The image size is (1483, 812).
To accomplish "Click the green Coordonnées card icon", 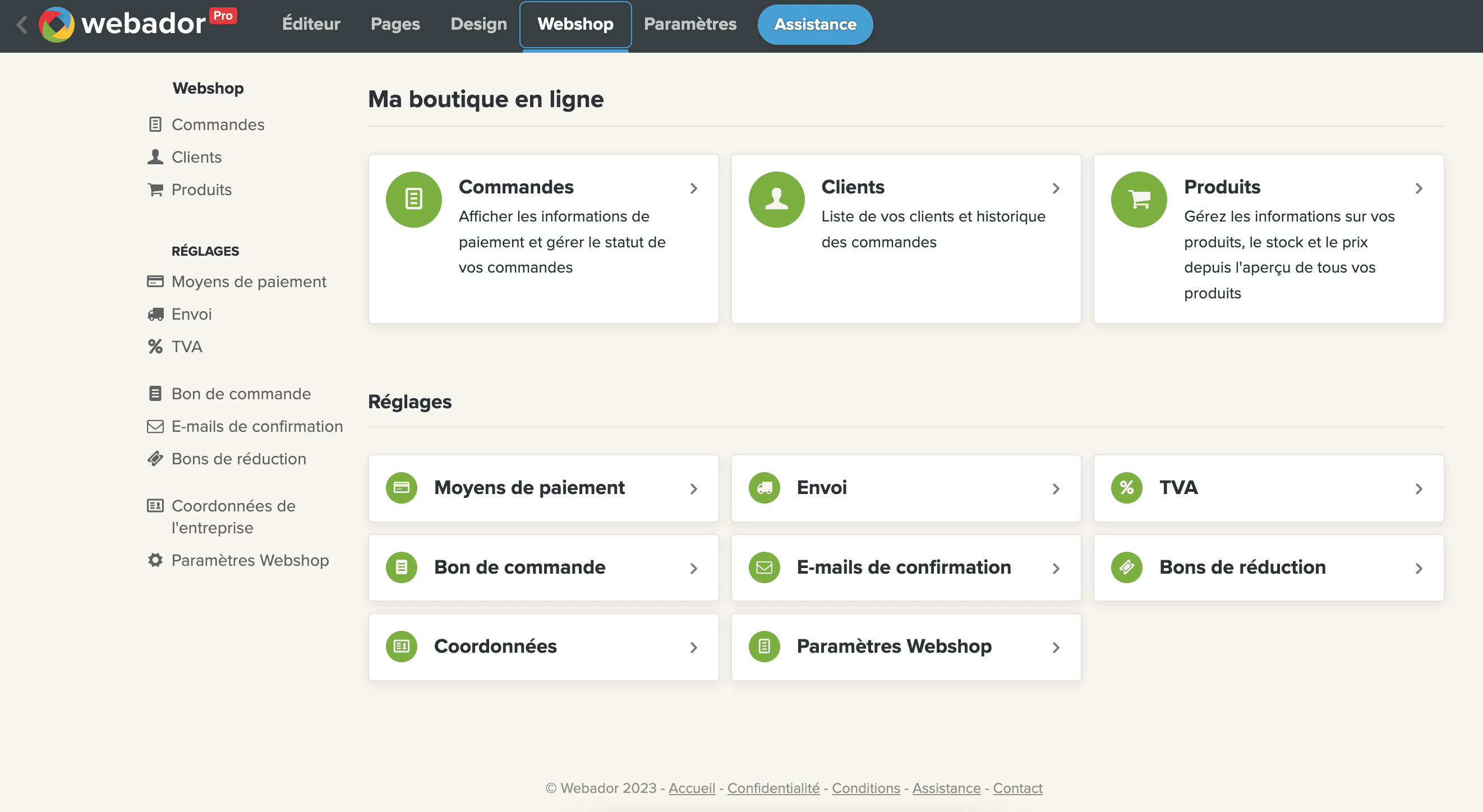I will point(401,647).
